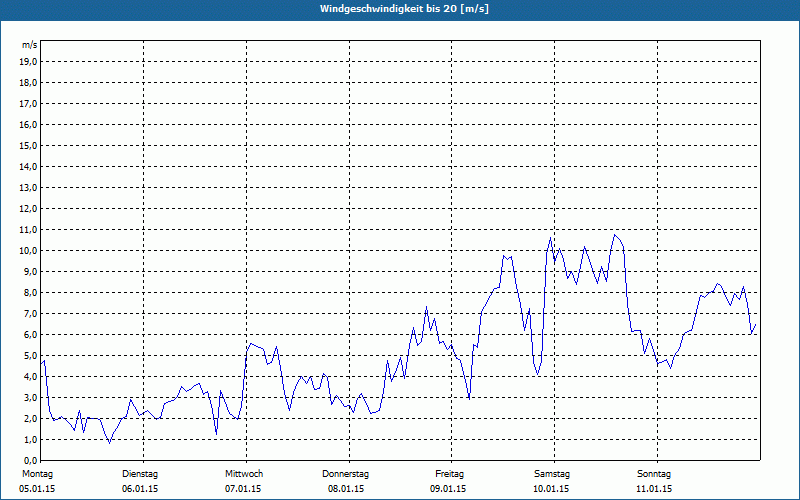Select the 11,0 y-axis label

tap(28, 230)
